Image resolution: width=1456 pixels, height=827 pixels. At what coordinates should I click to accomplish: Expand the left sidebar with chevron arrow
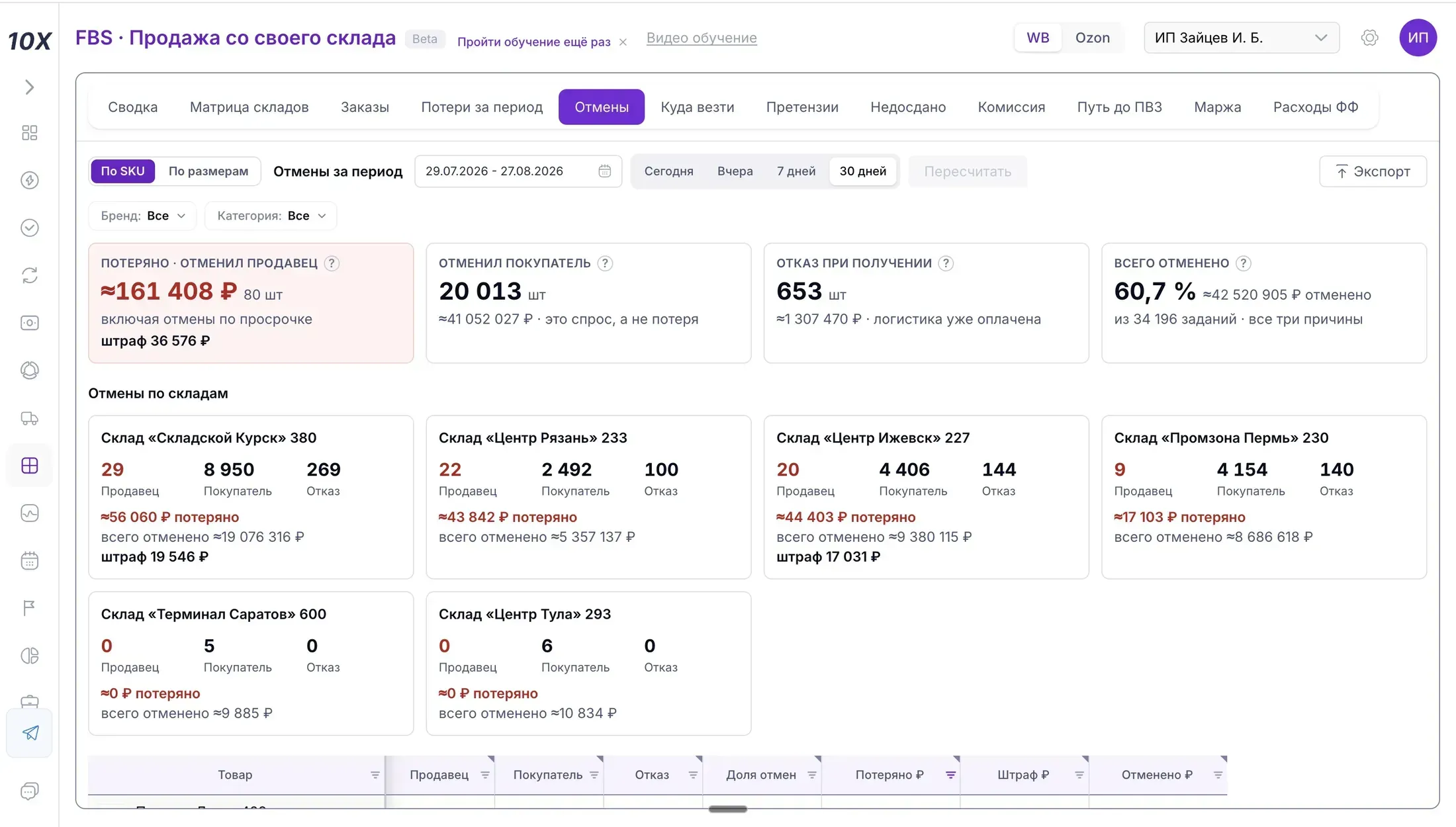pyautogui.click(x=29, y=87)
